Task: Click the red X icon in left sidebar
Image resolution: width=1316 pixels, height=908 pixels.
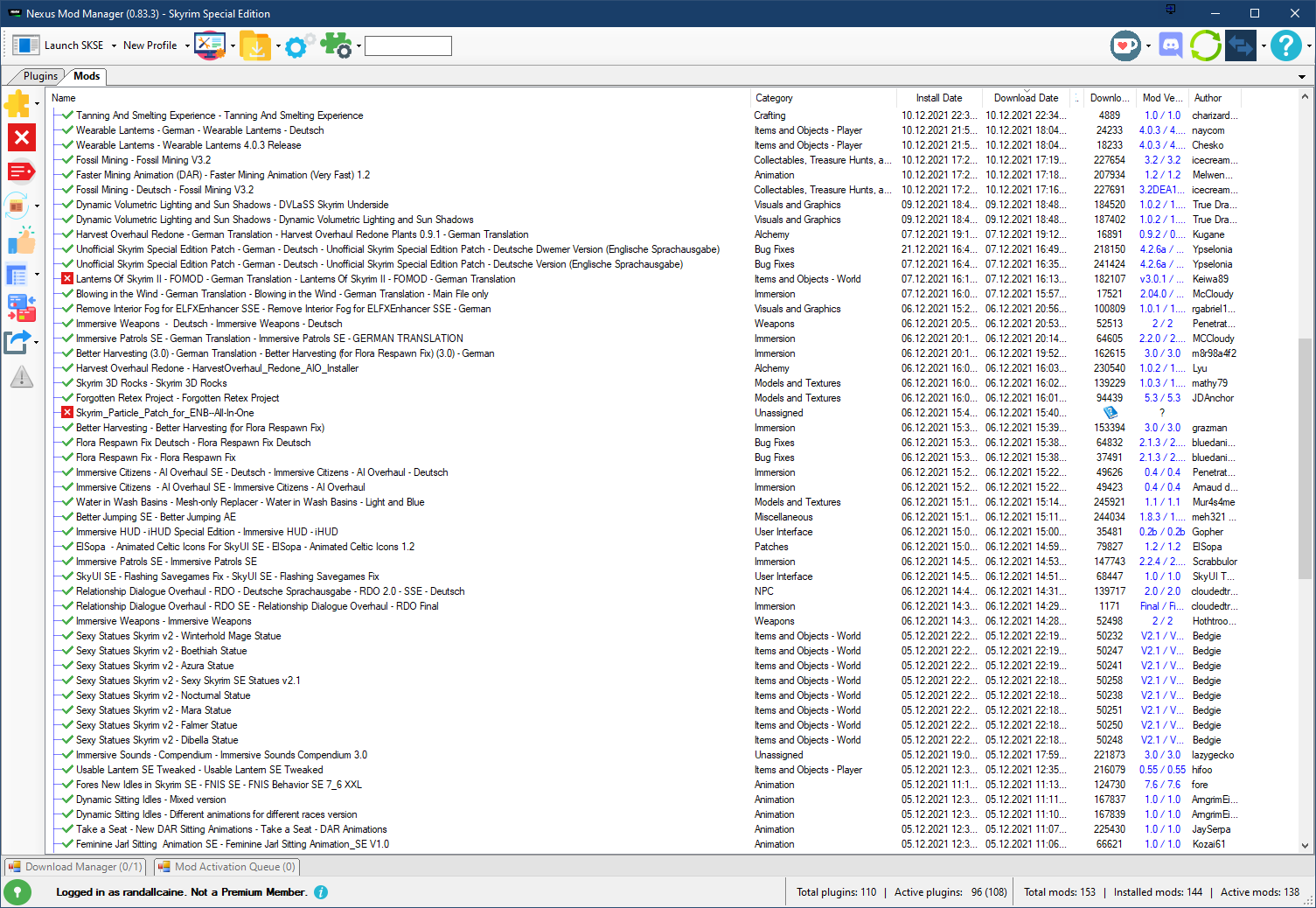Action: 21,137
